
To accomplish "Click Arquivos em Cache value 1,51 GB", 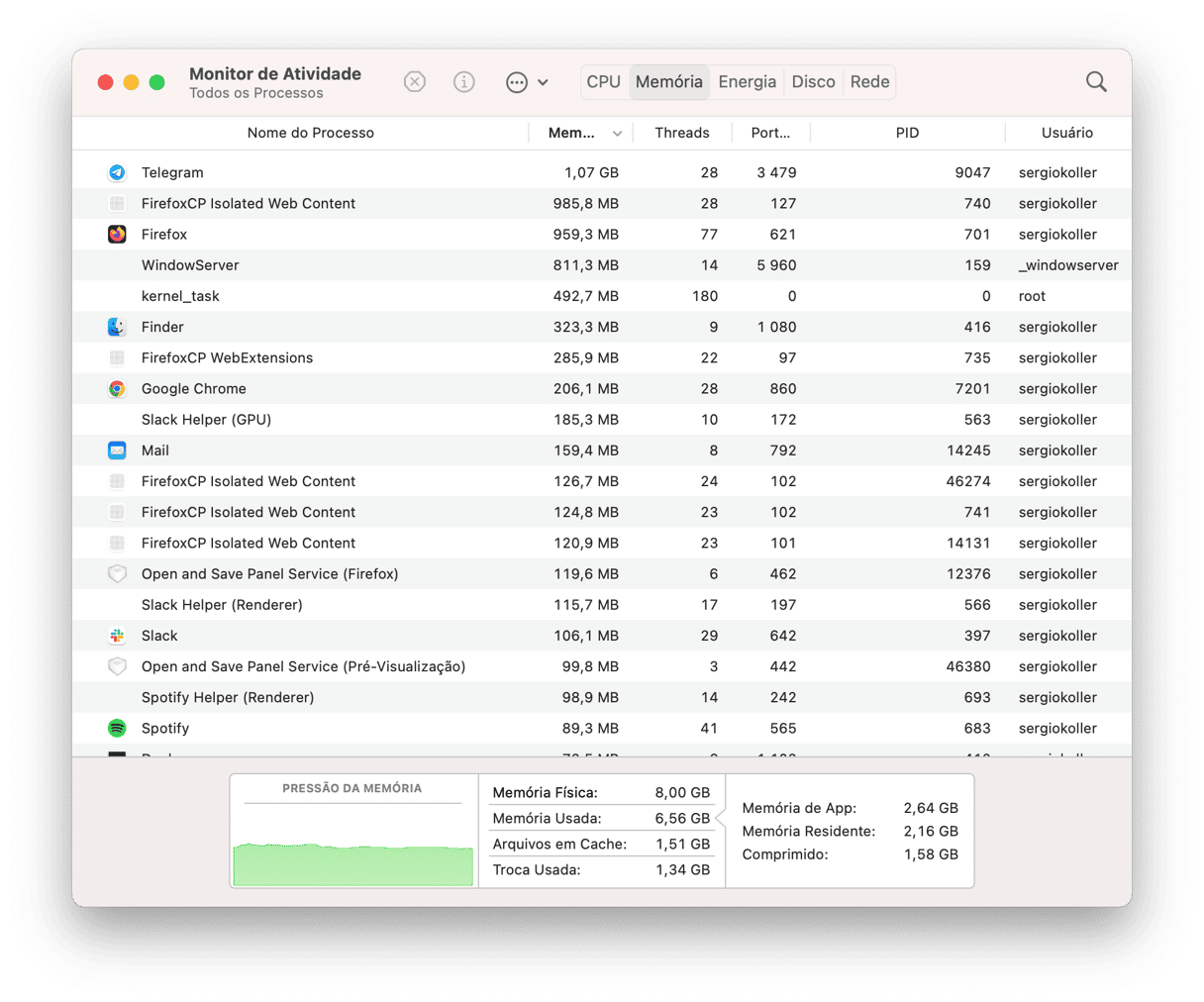I will [x=682, y=845].
